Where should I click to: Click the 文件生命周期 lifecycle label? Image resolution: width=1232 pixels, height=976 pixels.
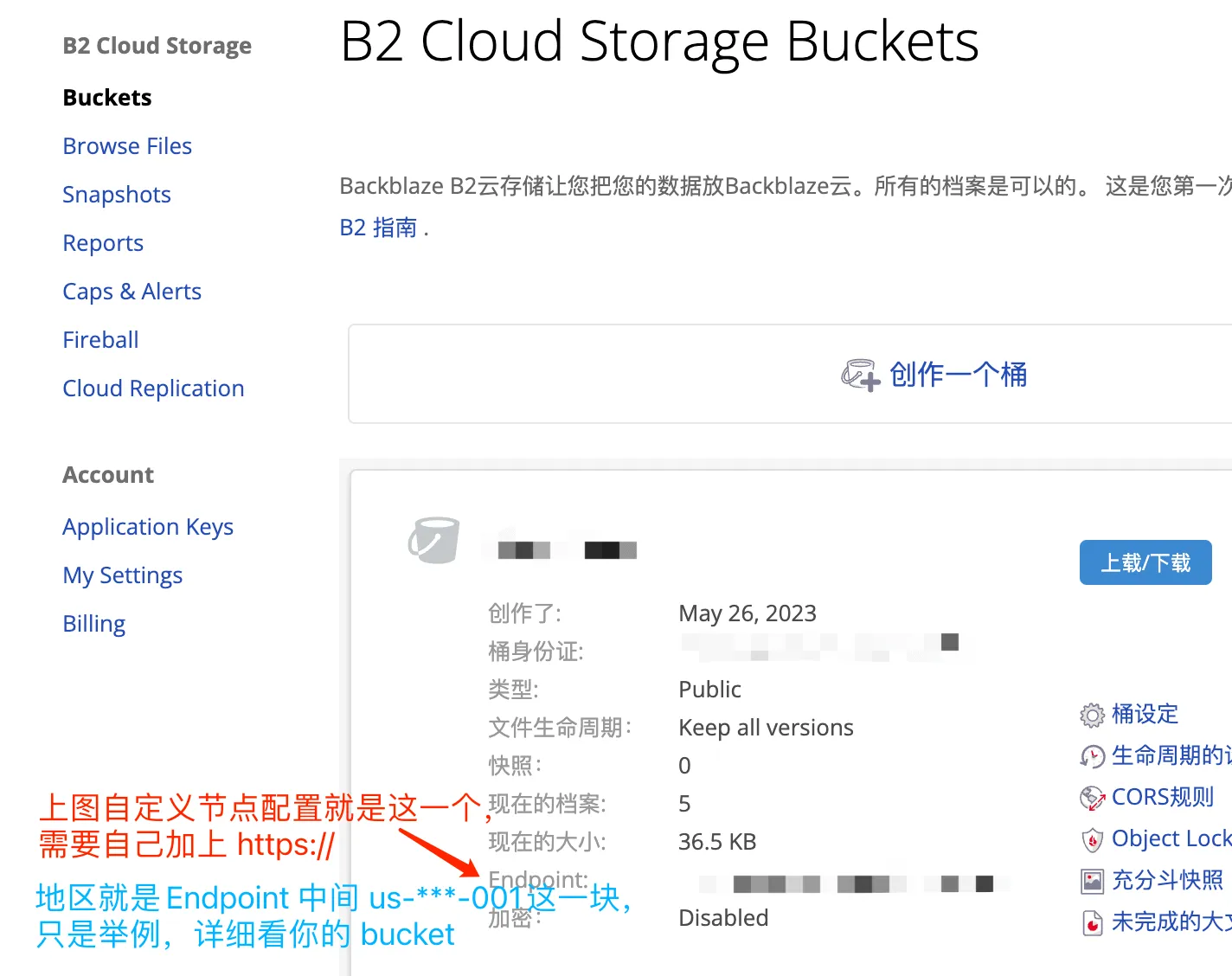(560, 728)
